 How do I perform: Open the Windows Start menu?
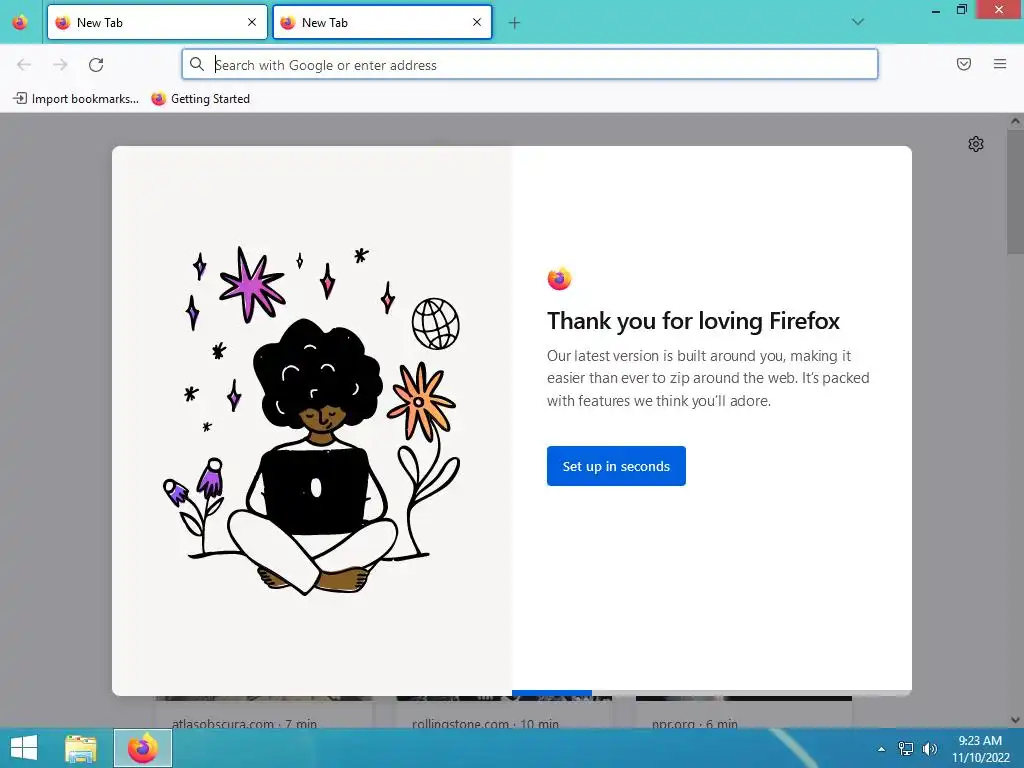[x=24, y=748]
